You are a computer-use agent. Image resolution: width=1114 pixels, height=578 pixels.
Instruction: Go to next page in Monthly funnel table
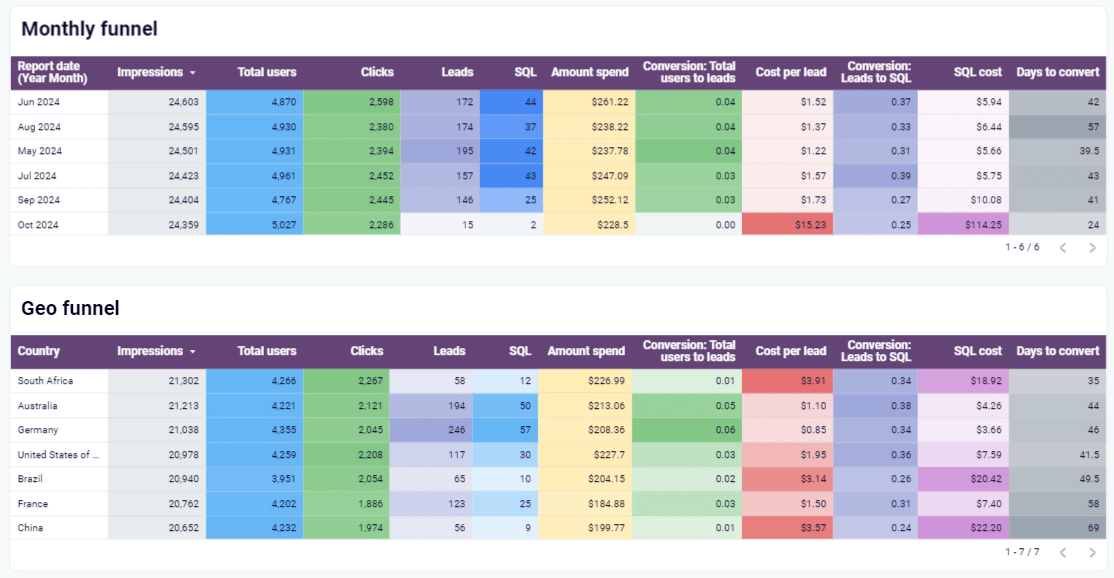click(x=1092, y=248)
